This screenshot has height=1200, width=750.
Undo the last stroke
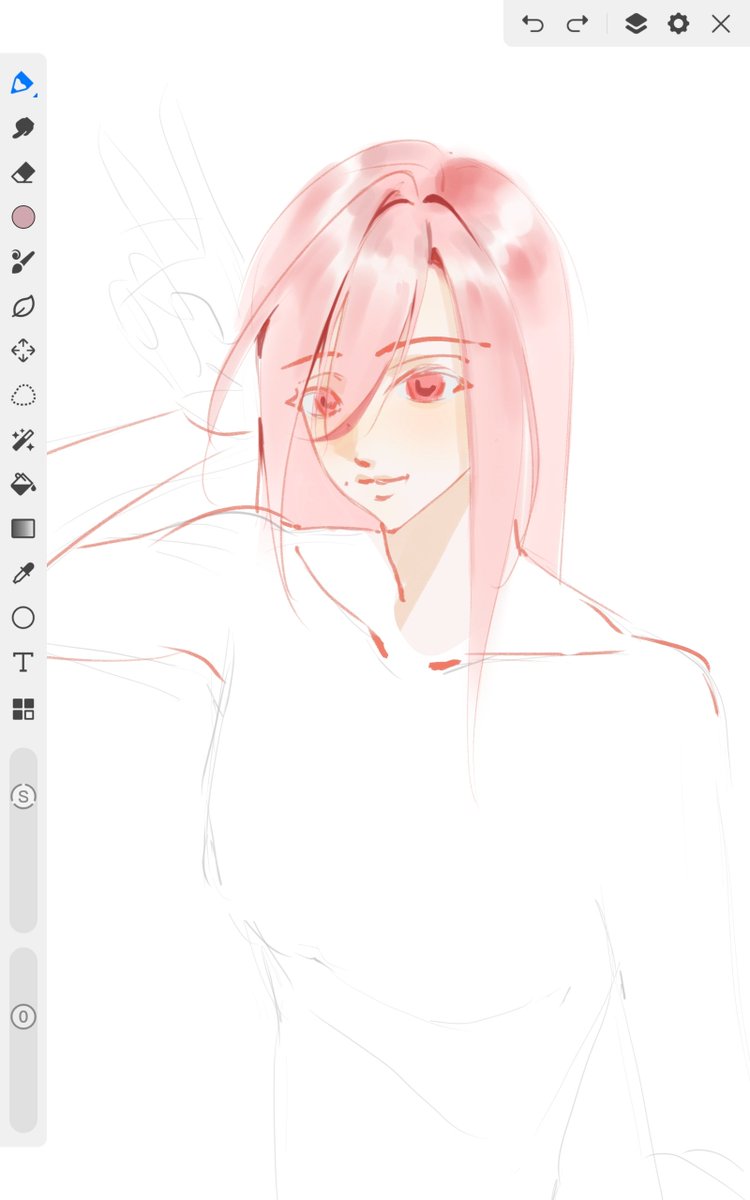pos(533,24)
